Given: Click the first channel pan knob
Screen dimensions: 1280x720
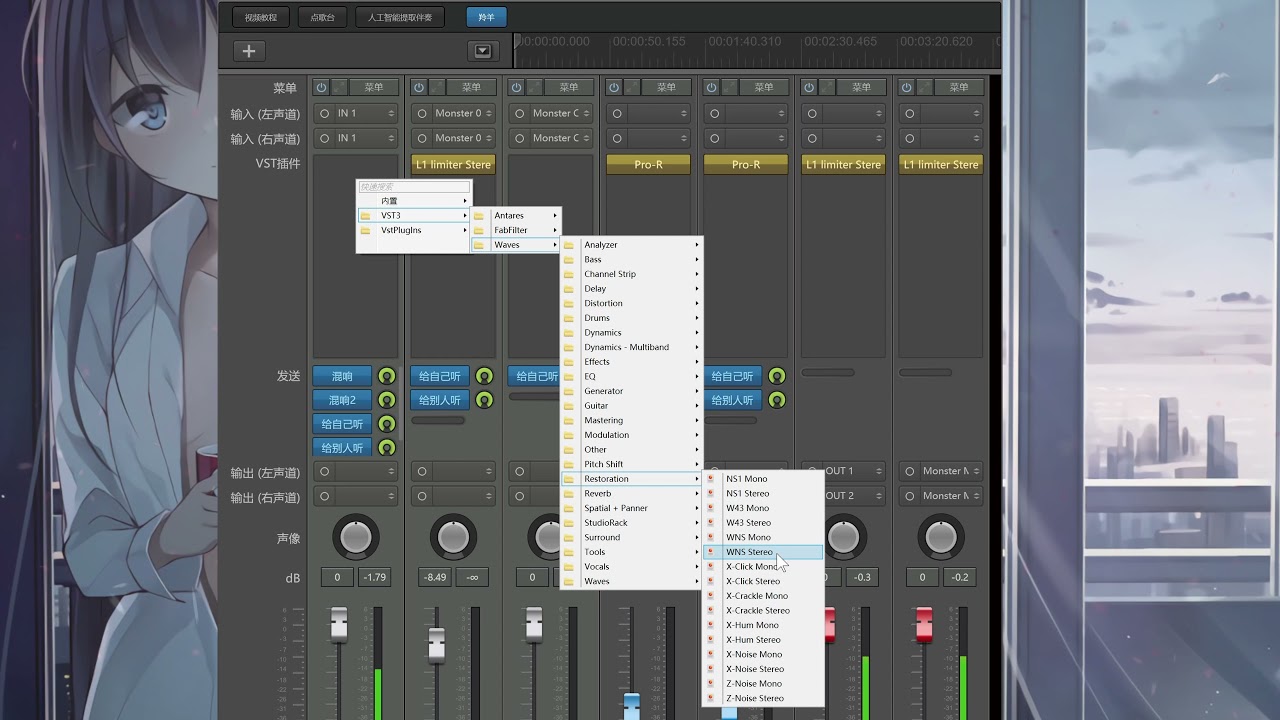Looking at the screenshot, I should 356,538.
